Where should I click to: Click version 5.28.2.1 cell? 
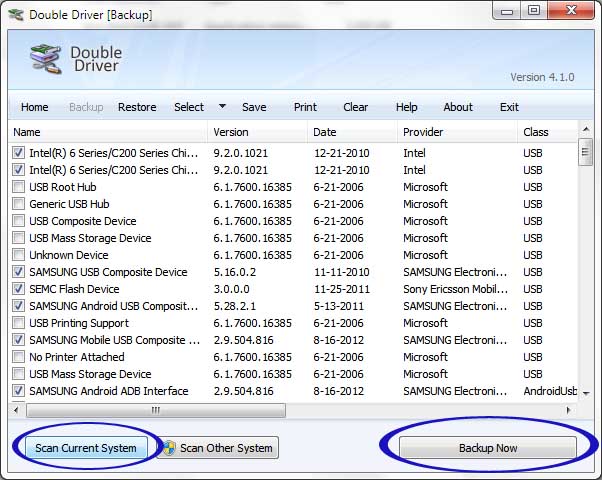pos(234,306)
